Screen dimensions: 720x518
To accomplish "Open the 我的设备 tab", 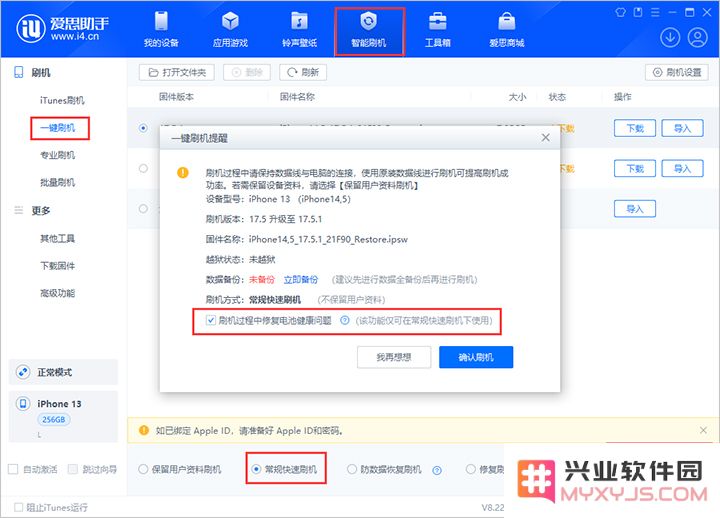I will pyautogui.click(x=161, y=29).
